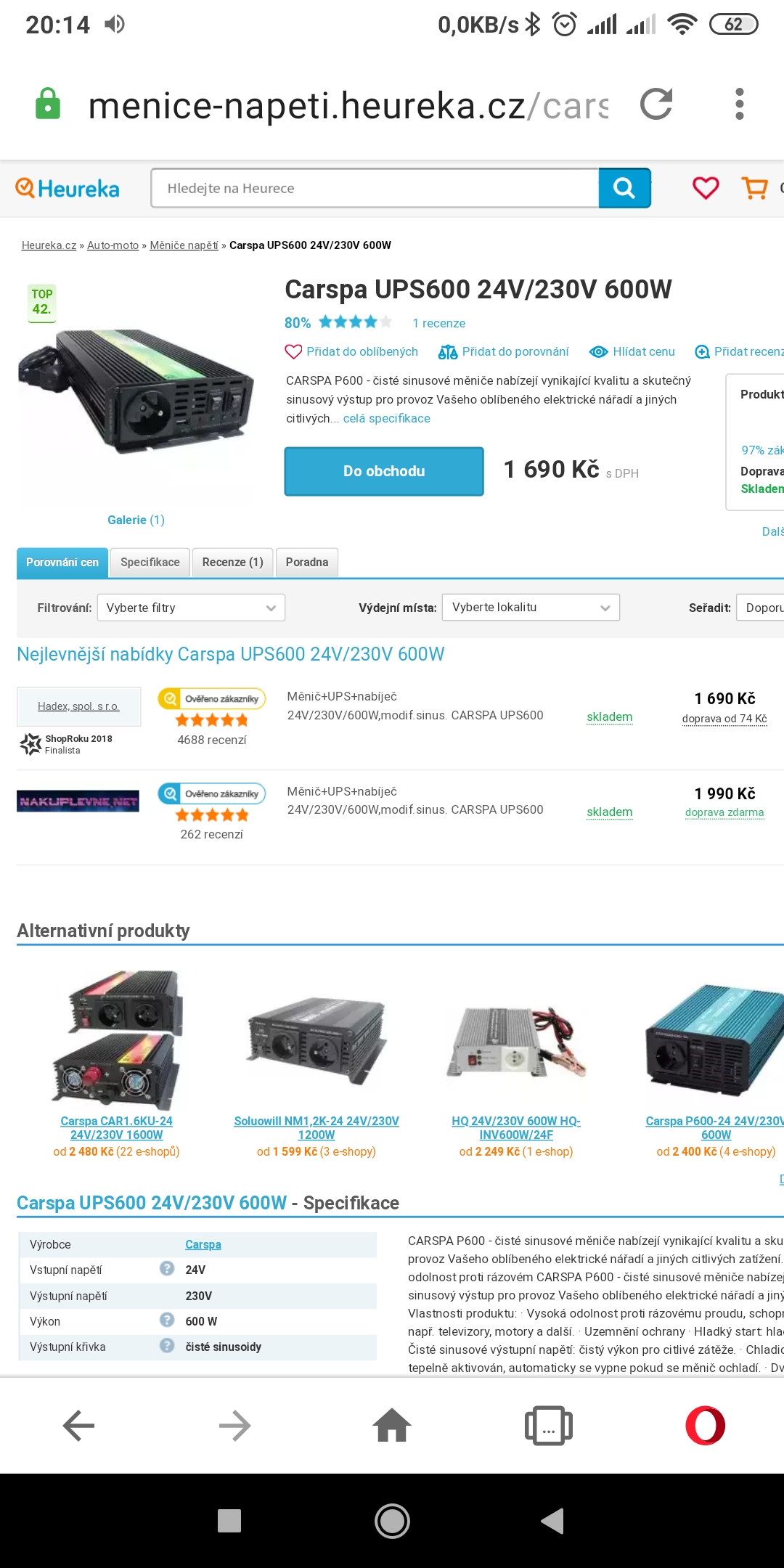The image size is (784, 1568).
Task: Open favorites via heart icon in header
Action: coord(706,188)
